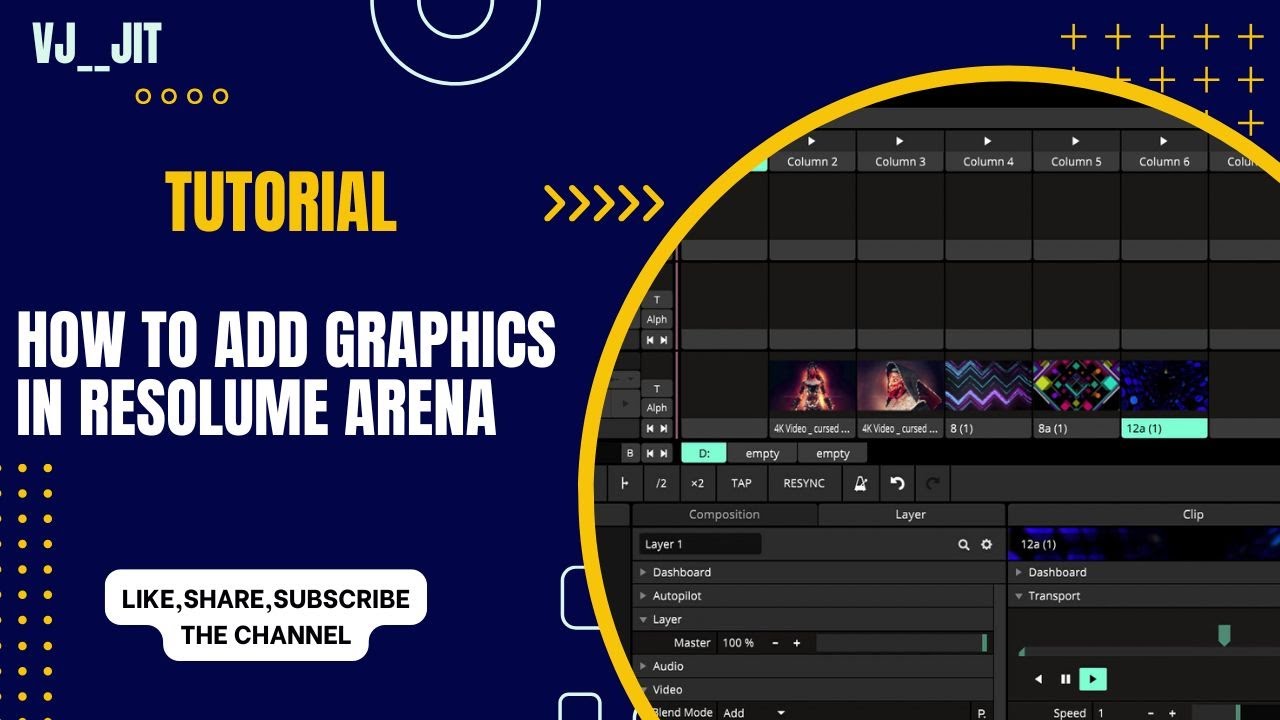
Task: Pause the clip in Transport
Action: point(1065,679)
